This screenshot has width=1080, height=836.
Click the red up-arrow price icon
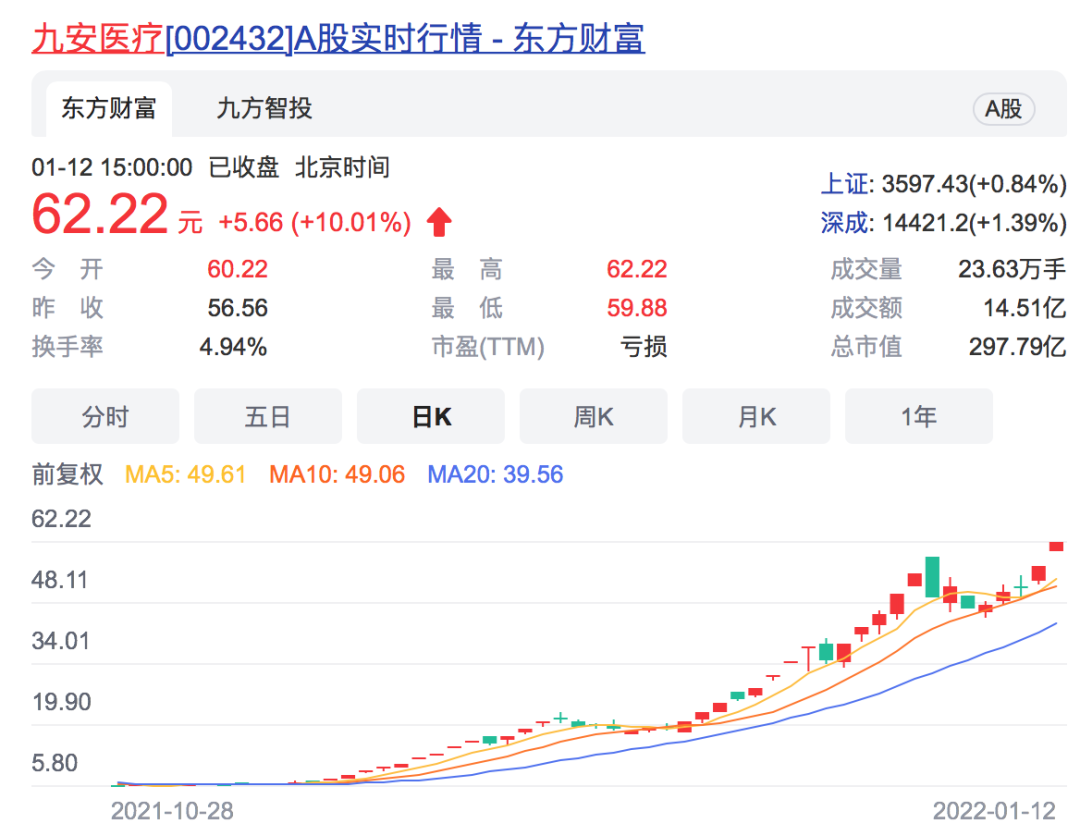coord(439,222)
